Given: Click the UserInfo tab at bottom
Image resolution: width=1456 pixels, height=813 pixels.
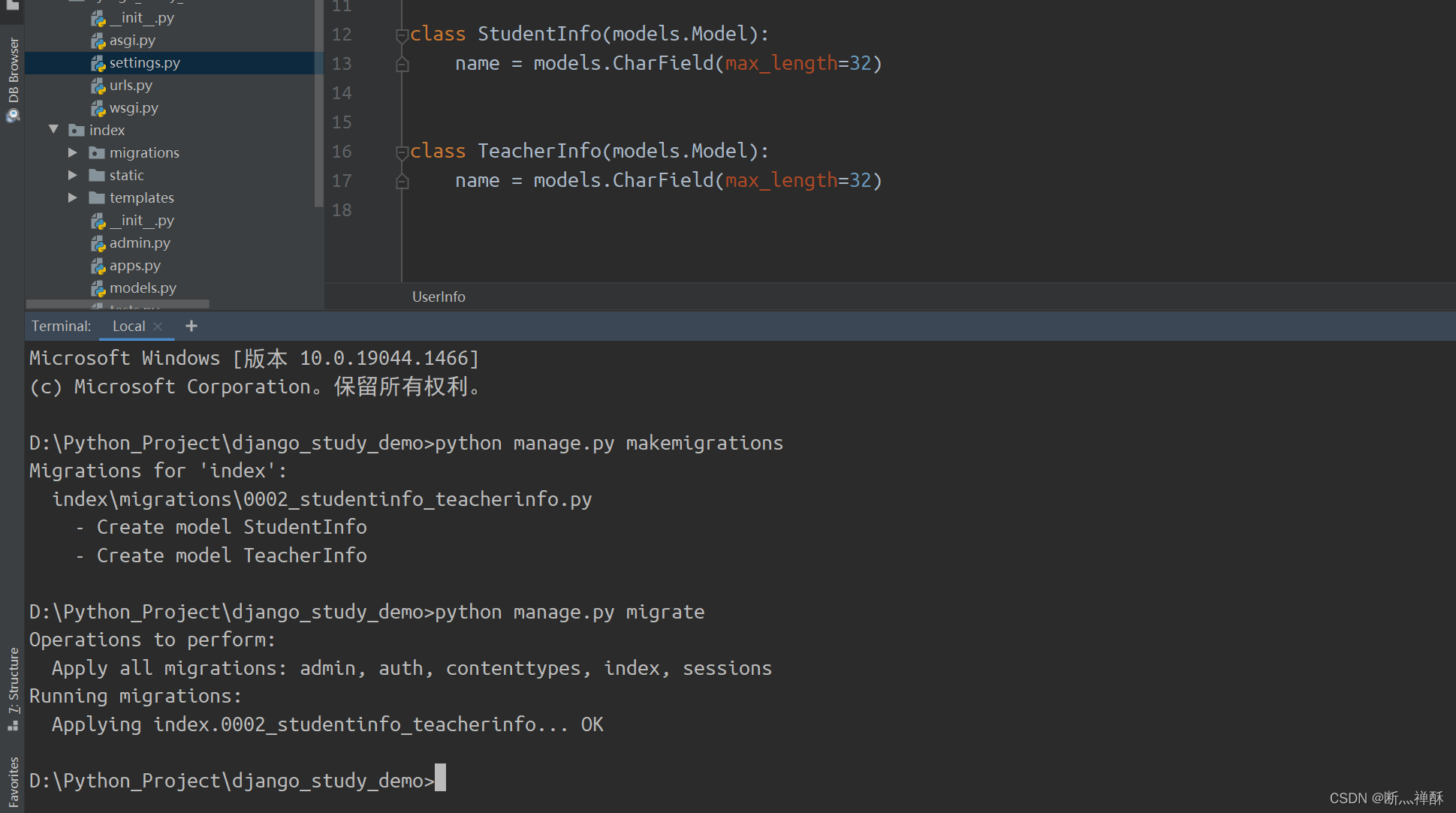Looking at the screenshot, I should click(436, 297).
